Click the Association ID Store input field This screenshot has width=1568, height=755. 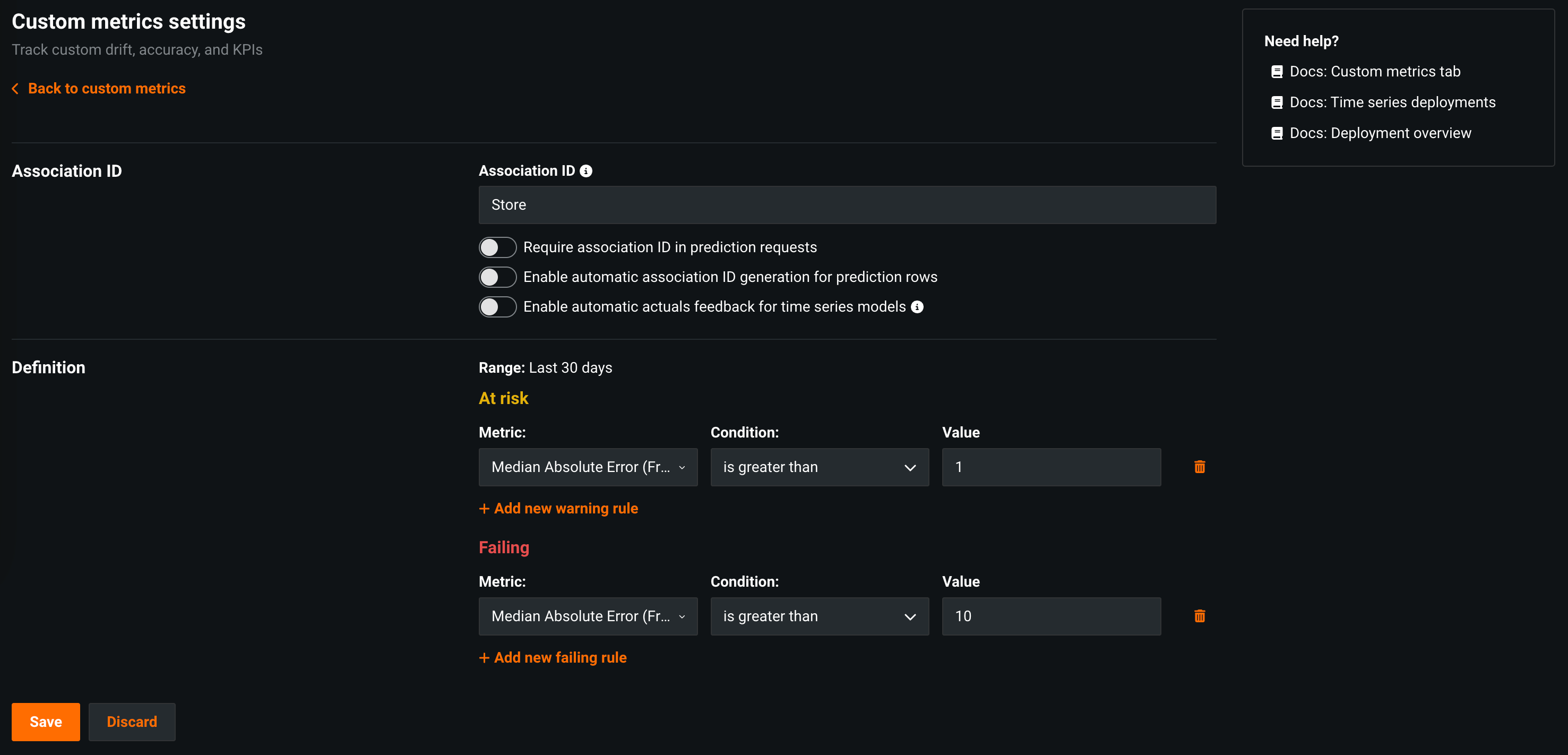tap(847, 205)
